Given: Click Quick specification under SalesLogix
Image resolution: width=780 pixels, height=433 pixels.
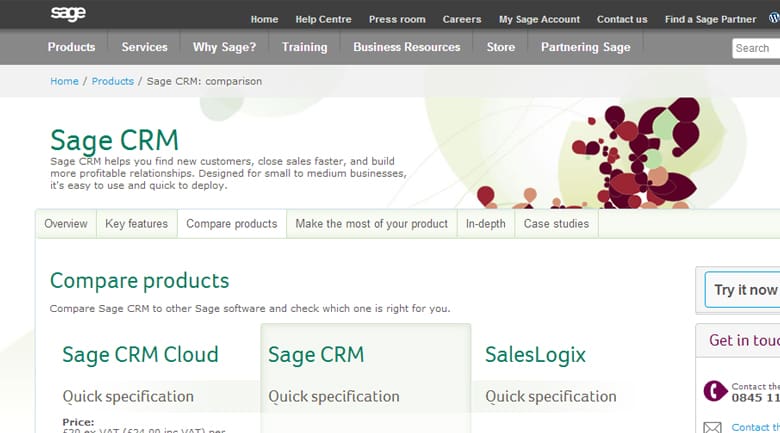Looking at the screenshot, I should [x=551, y=397].
